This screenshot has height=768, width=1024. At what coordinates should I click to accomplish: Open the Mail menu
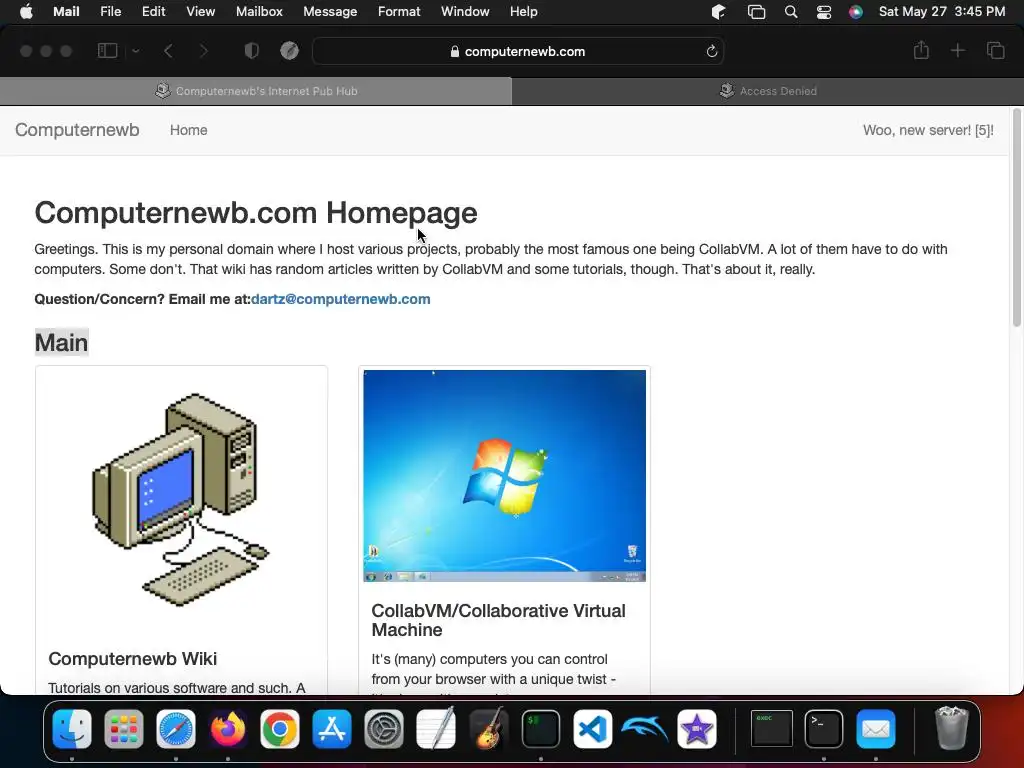click(66, 12)
